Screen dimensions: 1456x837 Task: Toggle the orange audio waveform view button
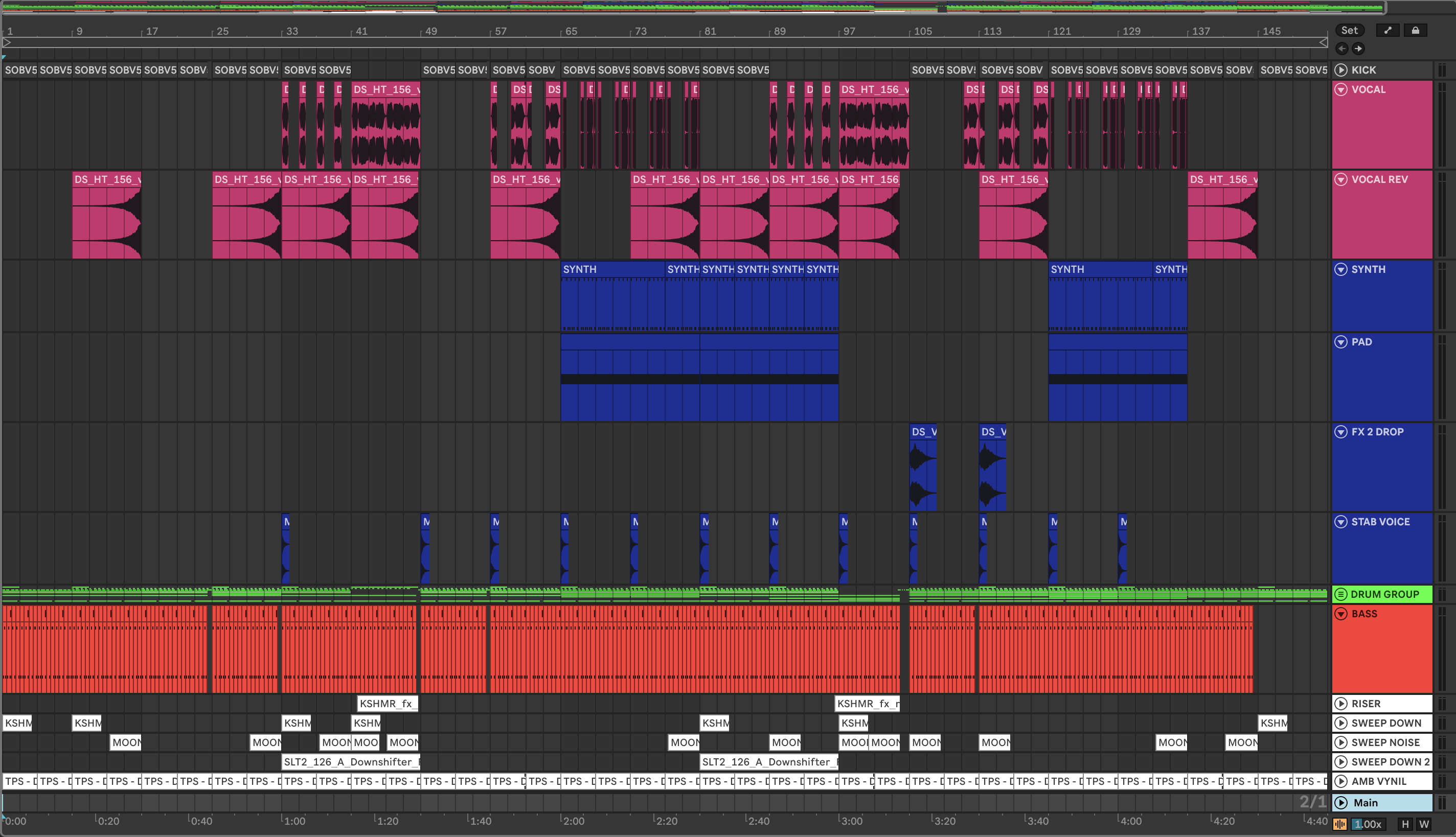[x=1340, y=824]
